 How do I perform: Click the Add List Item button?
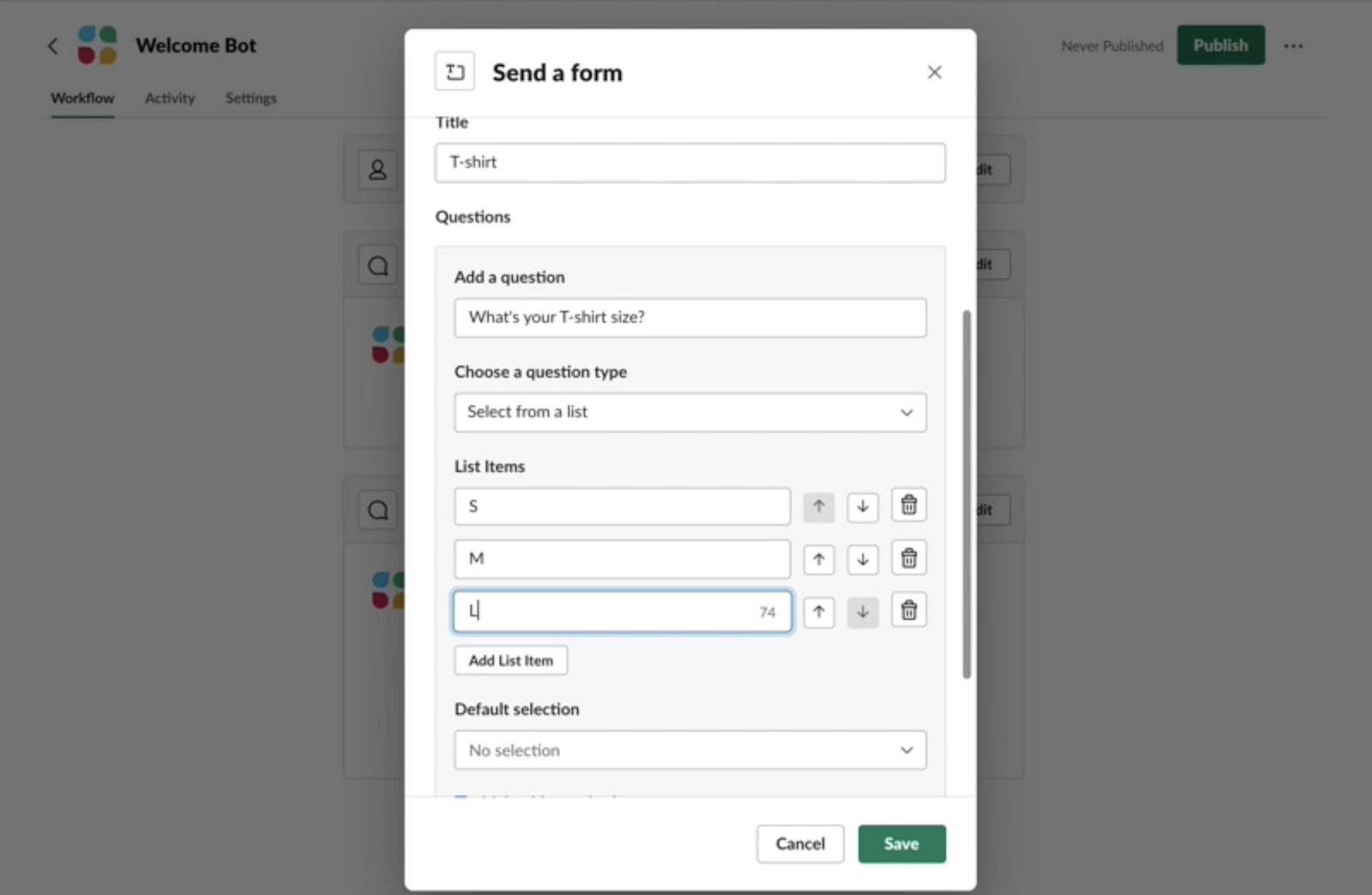[510, 661]
